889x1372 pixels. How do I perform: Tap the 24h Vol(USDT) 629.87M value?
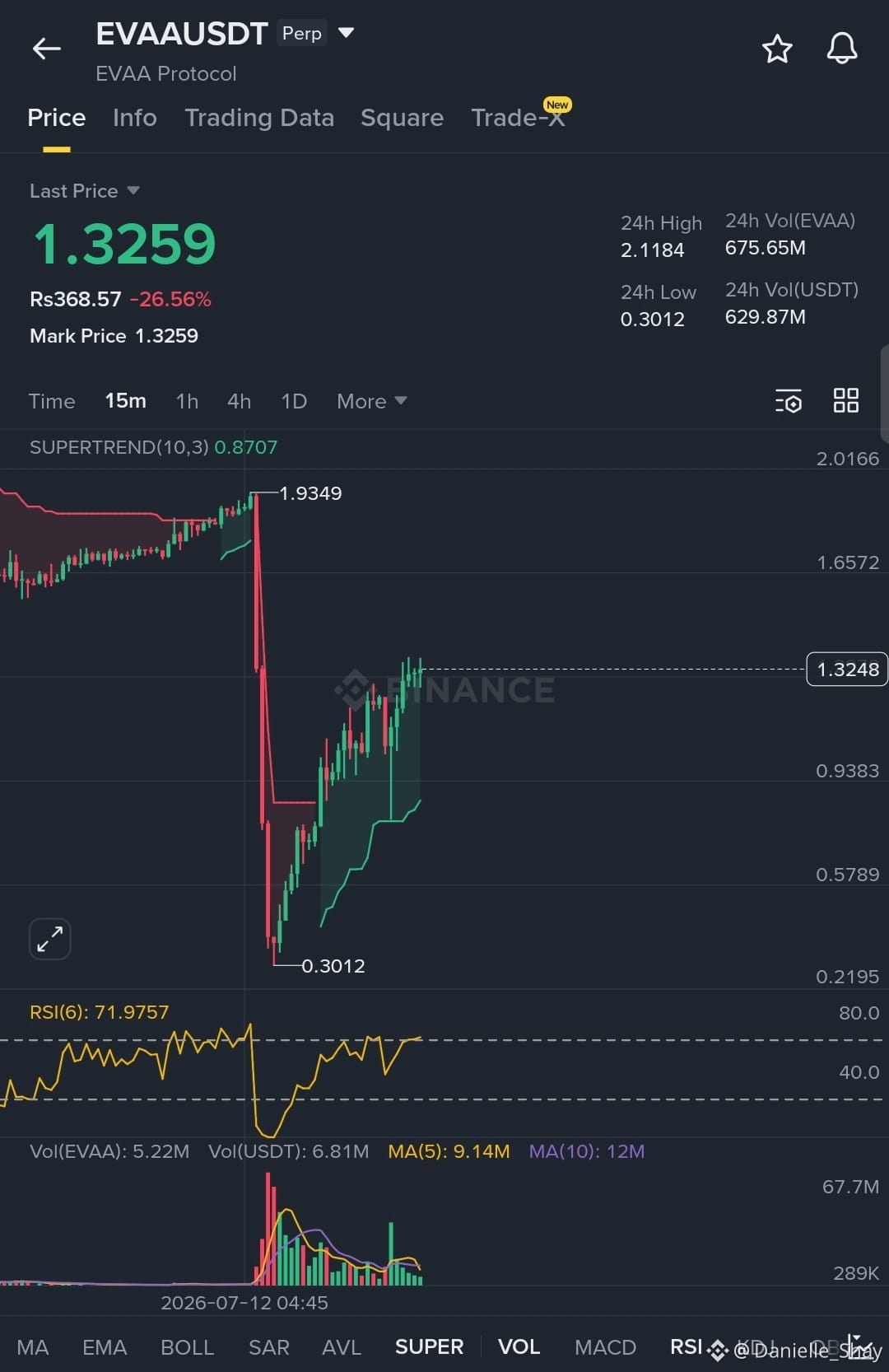pyautogui.click(x=766, y=317)
